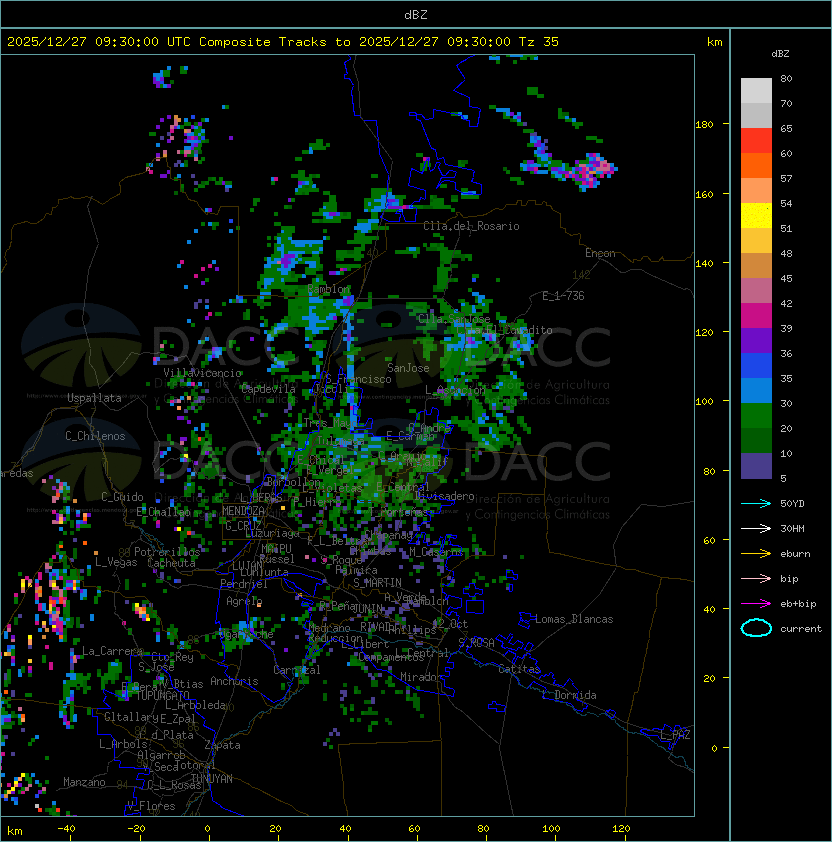Click the Uspallata map label
This screenshot has height=842, width=832.
[95, 398]
